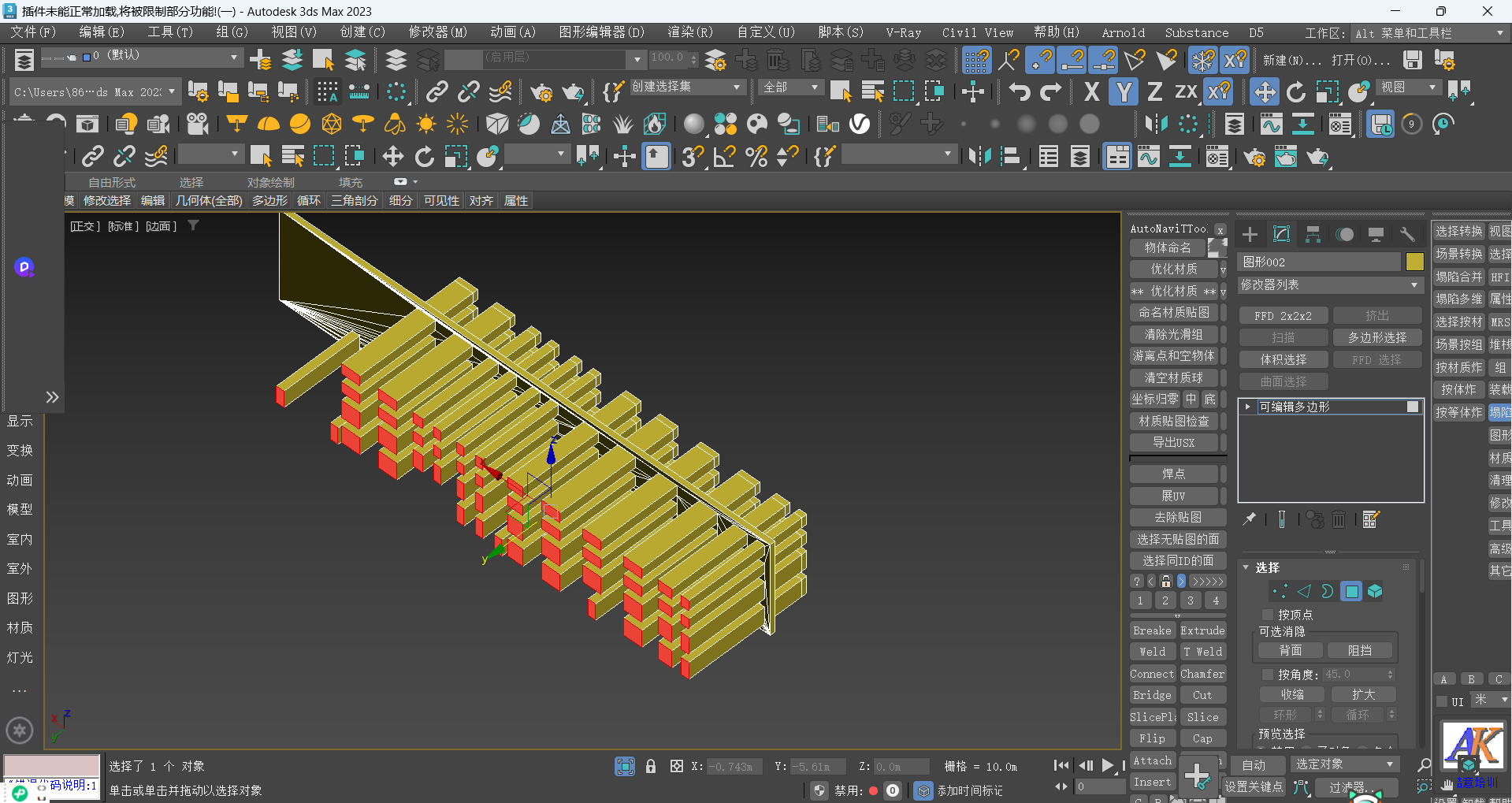
Task: Click the Redo arrow icon
Action: click(1051, 91)
